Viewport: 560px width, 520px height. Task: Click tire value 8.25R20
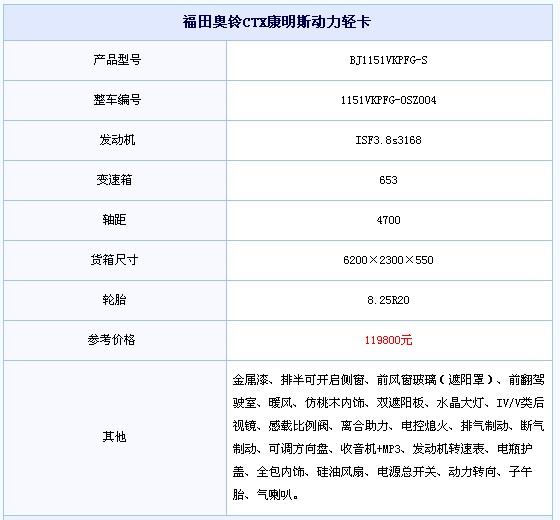click(388, 300)
